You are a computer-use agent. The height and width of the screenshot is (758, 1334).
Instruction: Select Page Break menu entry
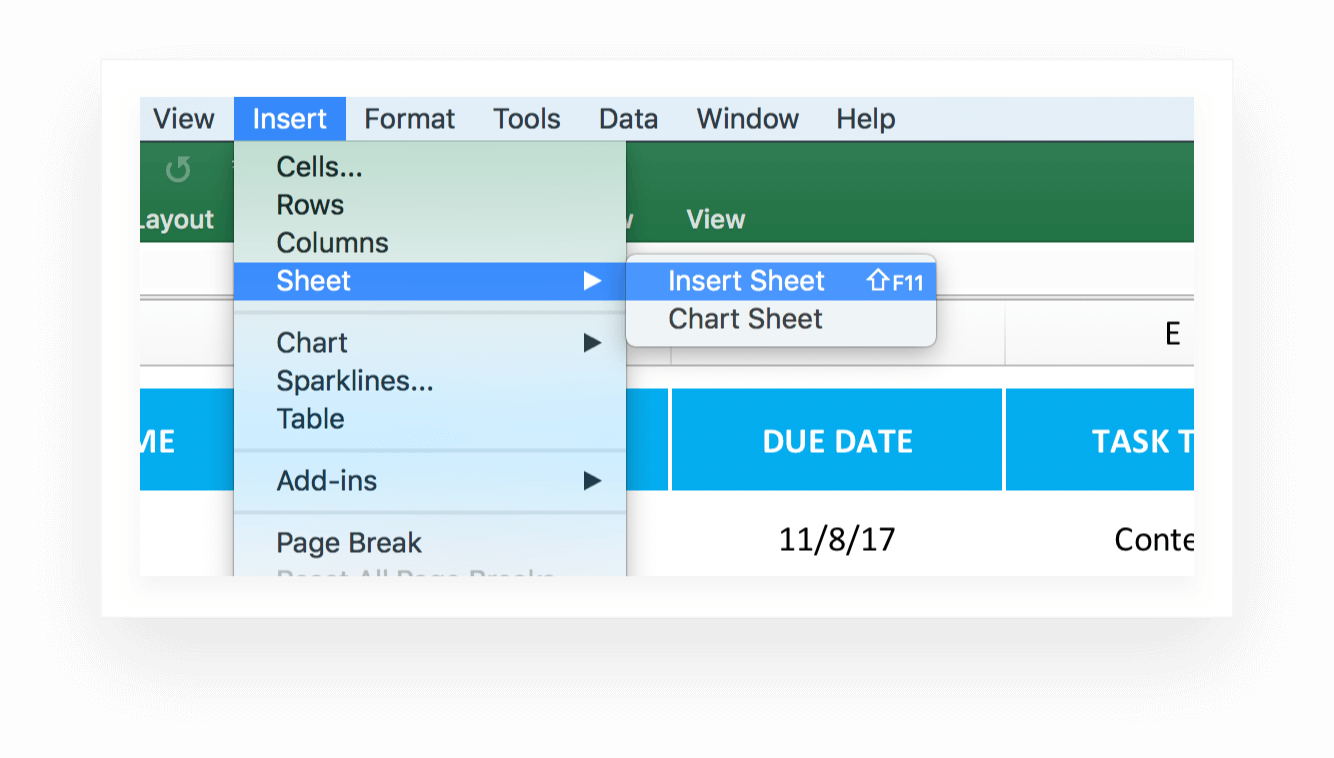click(x=349, y=543)
